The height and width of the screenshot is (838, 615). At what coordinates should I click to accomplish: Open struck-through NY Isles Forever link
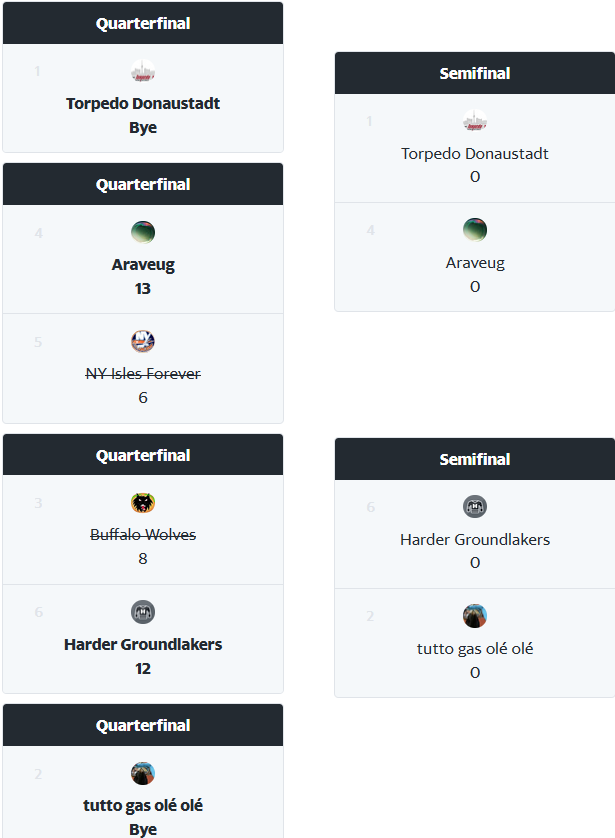click(x=143, y=374)
